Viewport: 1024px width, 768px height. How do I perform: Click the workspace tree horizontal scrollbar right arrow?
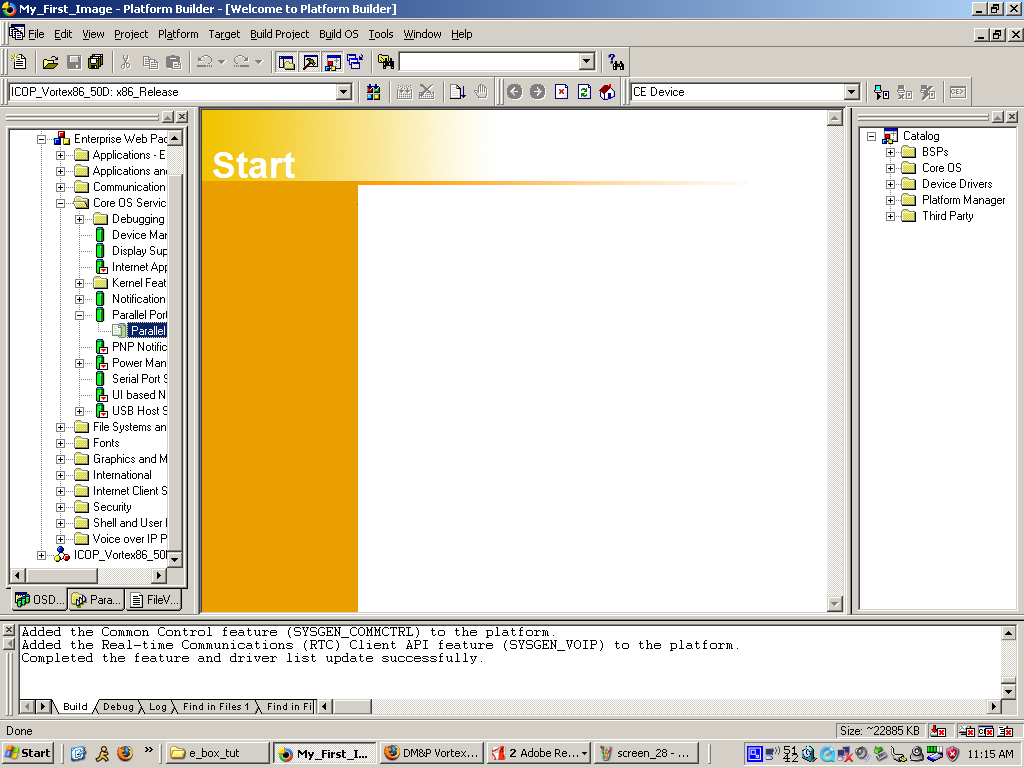tap(158, 576)
